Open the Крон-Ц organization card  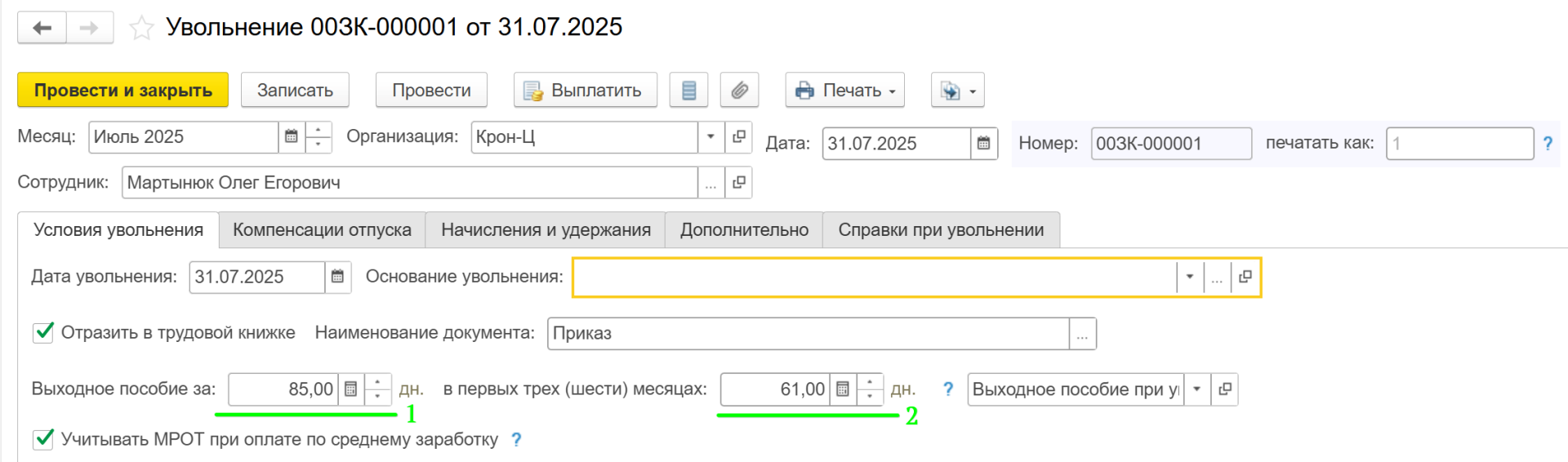(738, 136)
